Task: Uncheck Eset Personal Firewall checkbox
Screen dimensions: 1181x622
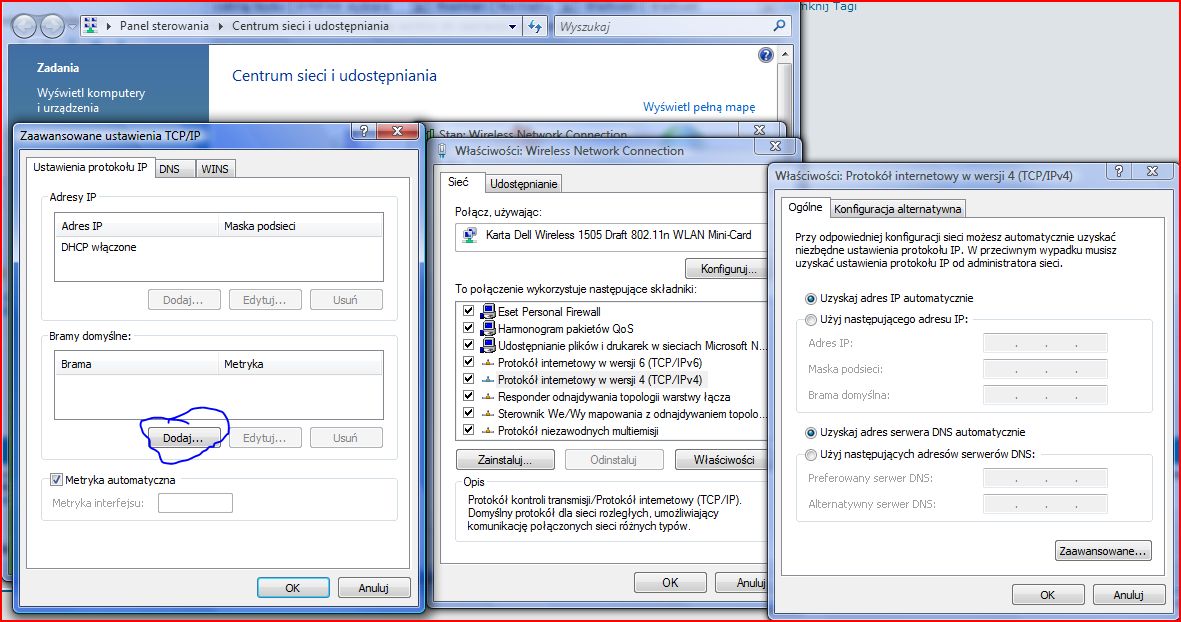Action: click(468, 311)
